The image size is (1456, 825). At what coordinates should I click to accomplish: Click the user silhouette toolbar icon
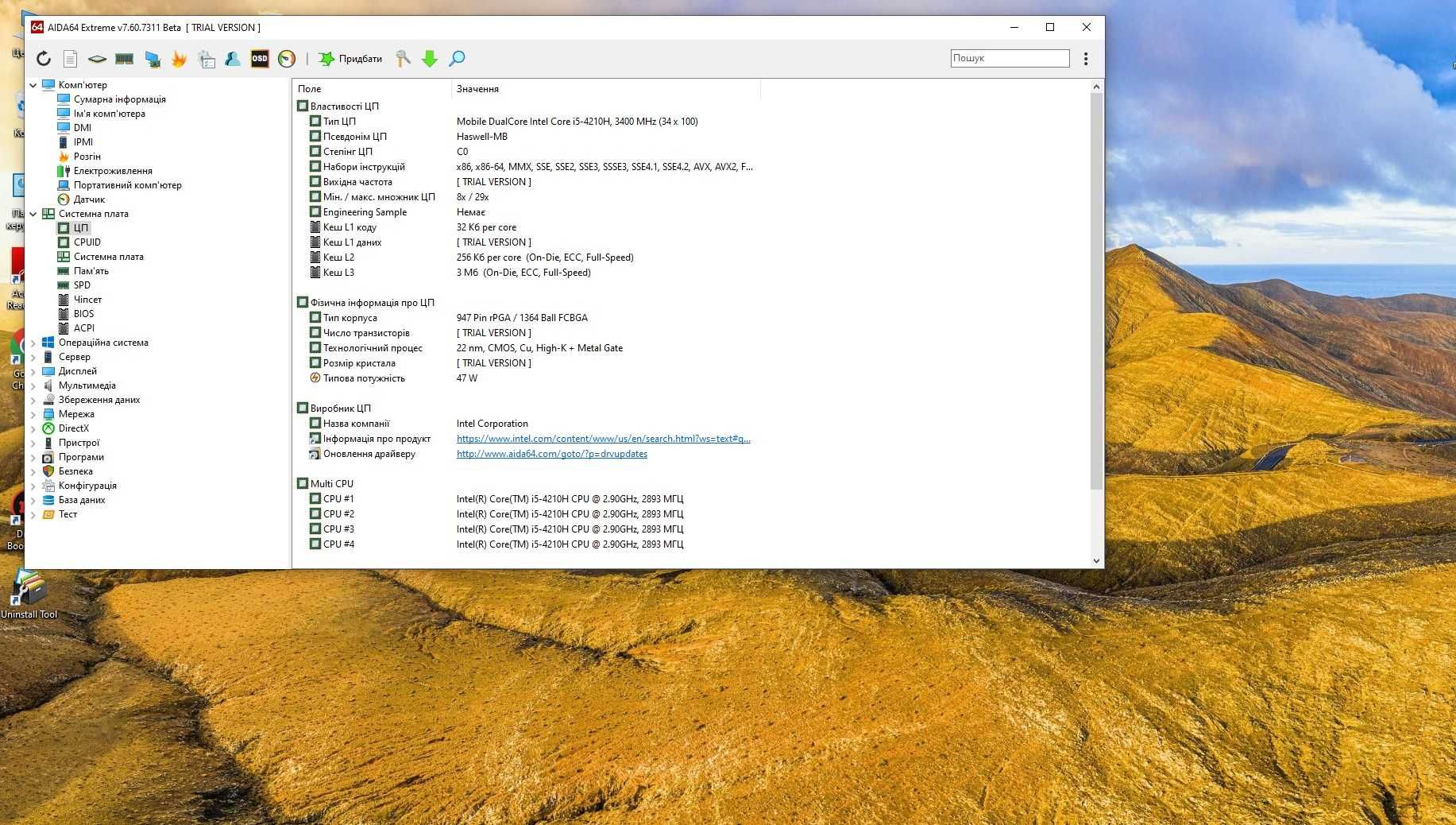(x=233, y=58)
